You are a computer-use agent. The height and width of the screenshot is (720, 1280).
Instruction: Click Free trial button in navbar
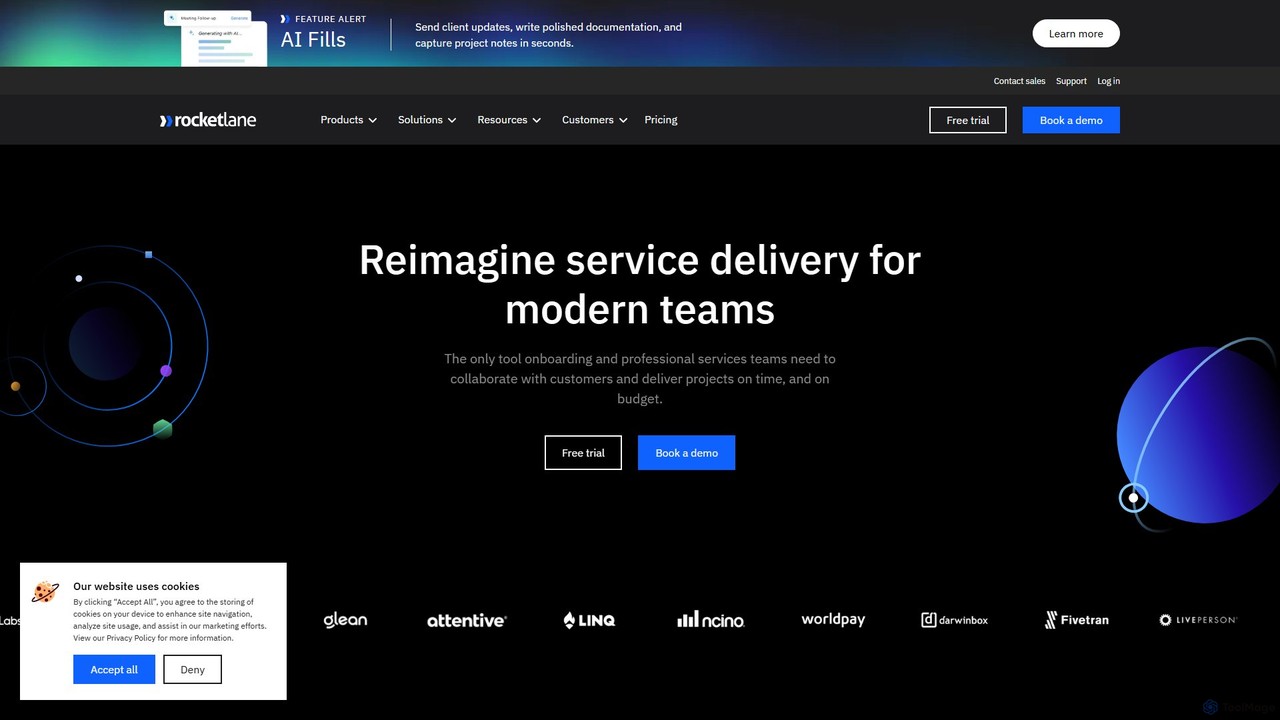(x=968, y=120)
